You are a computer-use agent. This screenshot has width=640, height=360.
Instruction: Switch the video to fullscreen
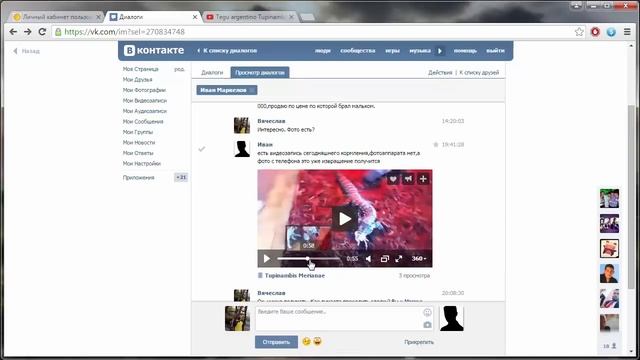[x=399, y=259]
